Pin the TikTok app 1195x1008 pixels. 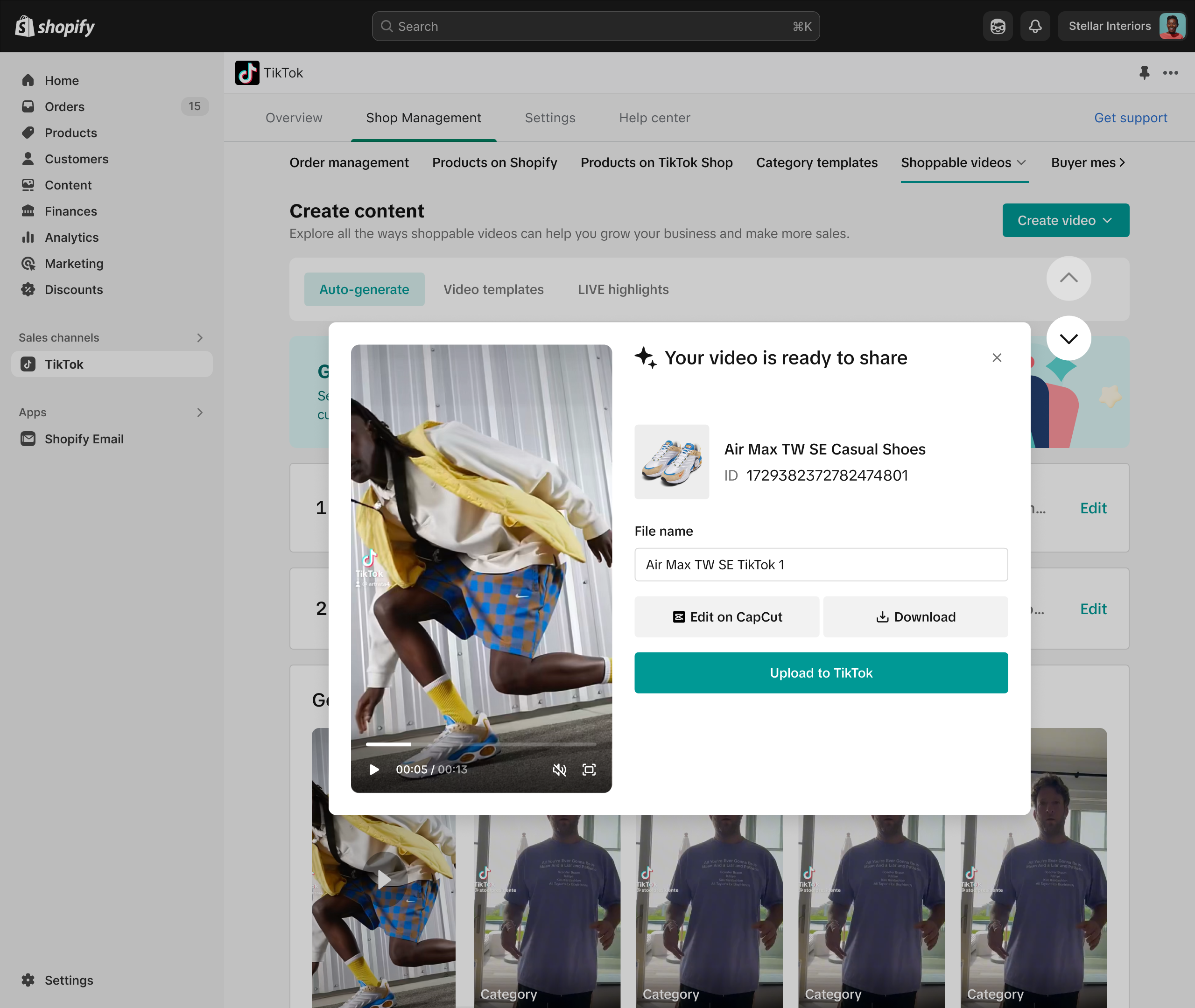[1144, 73]
